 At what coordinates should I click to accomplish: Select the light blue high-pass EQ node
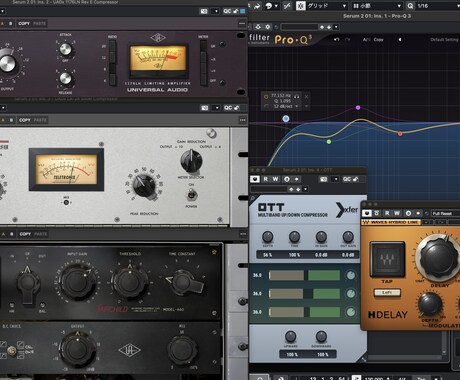click(x=286, y=118)
